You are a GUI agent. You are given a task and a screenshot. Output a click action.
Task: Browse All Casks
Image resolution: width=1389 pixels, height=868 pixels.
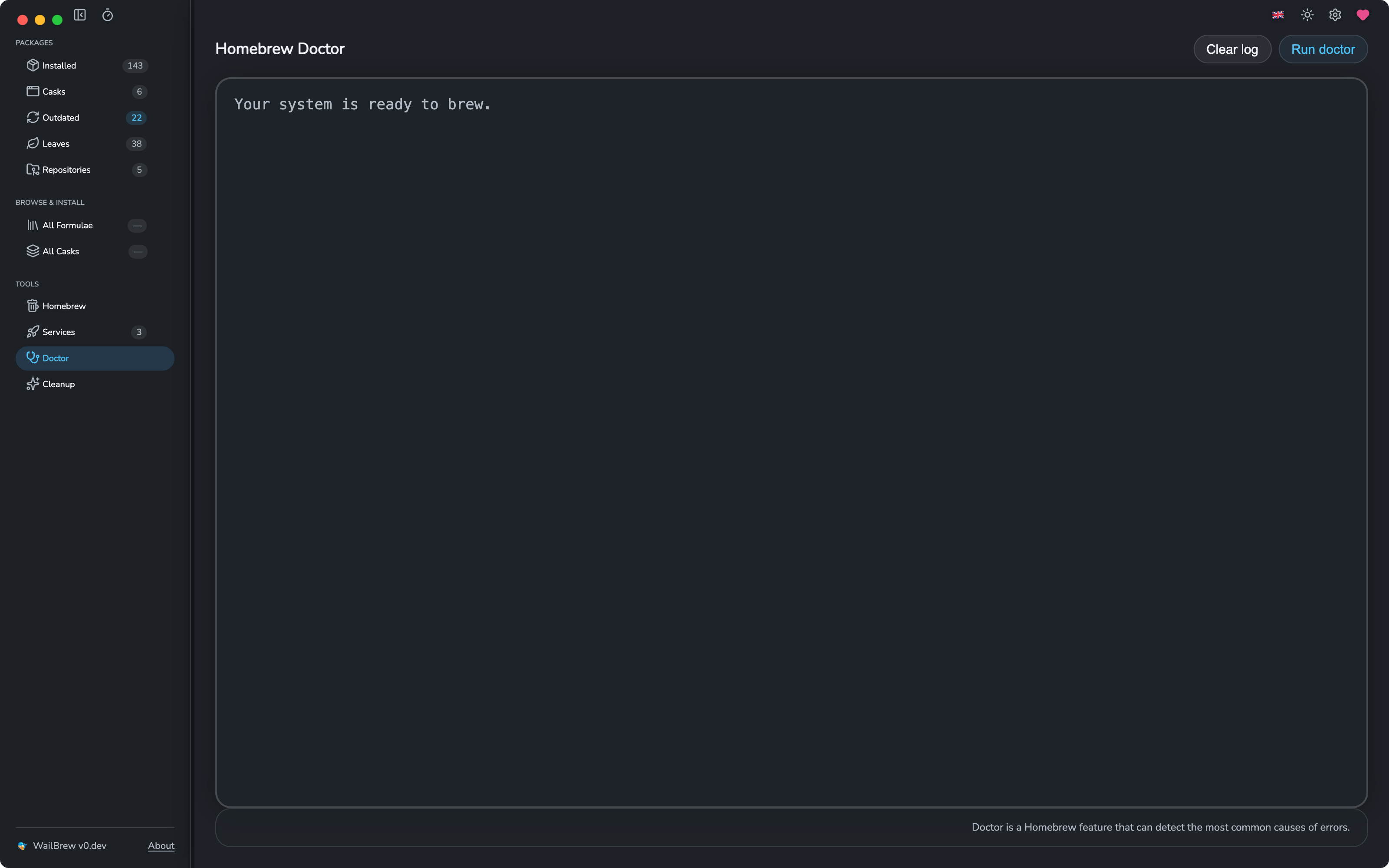(95, 251)
